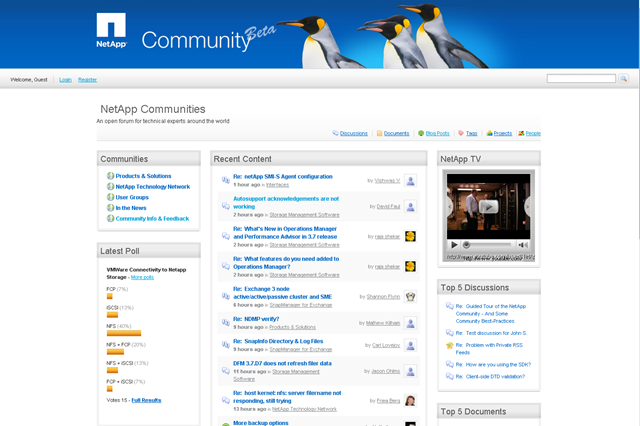Click the Products & Solutions globe icon

pos(110,176)
